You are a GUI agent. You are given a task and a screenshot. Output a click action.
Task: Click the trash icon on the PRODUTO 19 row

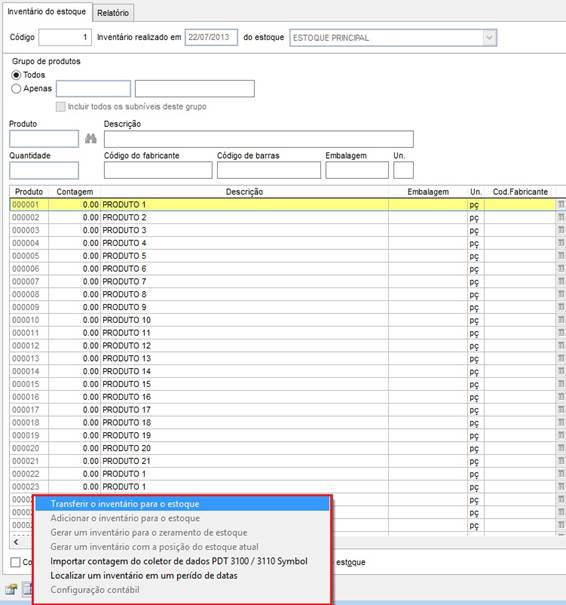coord(561,435)
